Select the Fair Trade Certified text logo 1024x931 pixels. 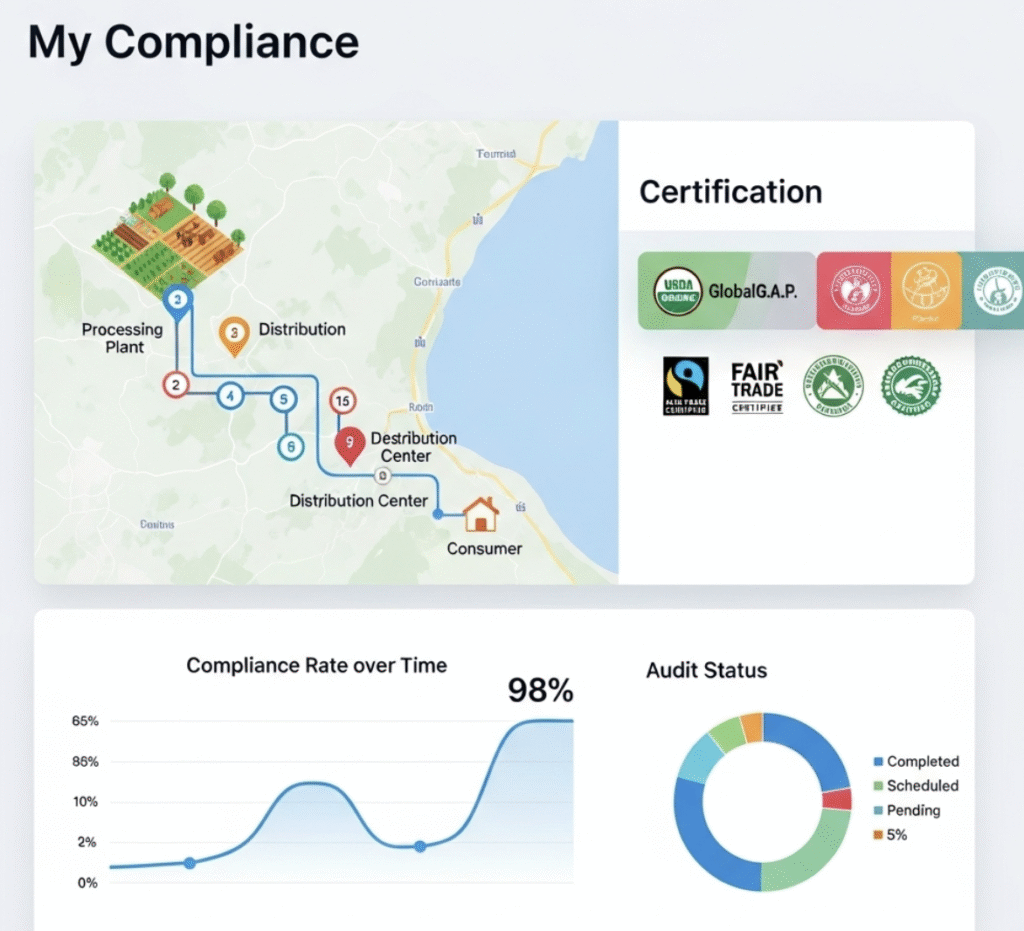click(x=757, y=386)
